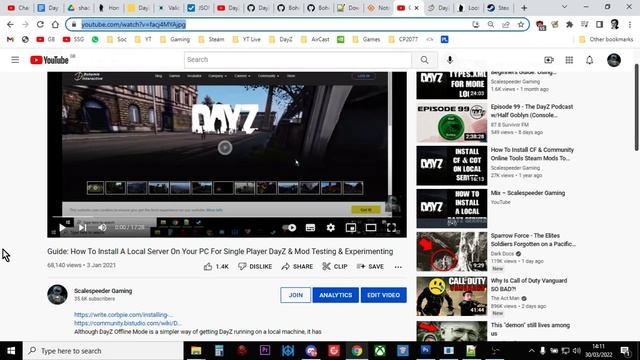Viewport: 640px width, 360px height.
Task: Click the Sparrow Force video thumbnail
Action: click(451, 251)
